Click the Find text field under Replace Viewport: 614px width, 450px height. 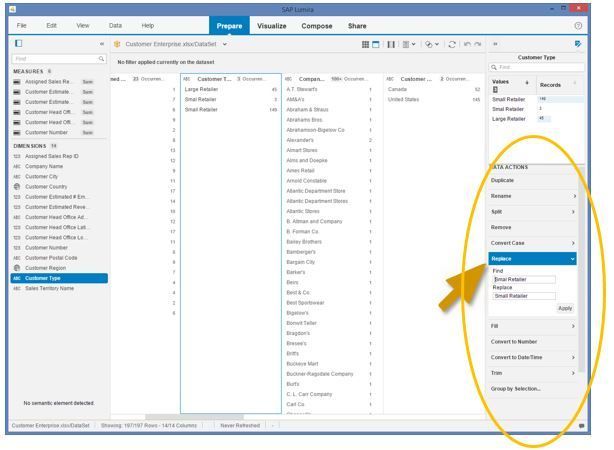[x=524, y=279]
